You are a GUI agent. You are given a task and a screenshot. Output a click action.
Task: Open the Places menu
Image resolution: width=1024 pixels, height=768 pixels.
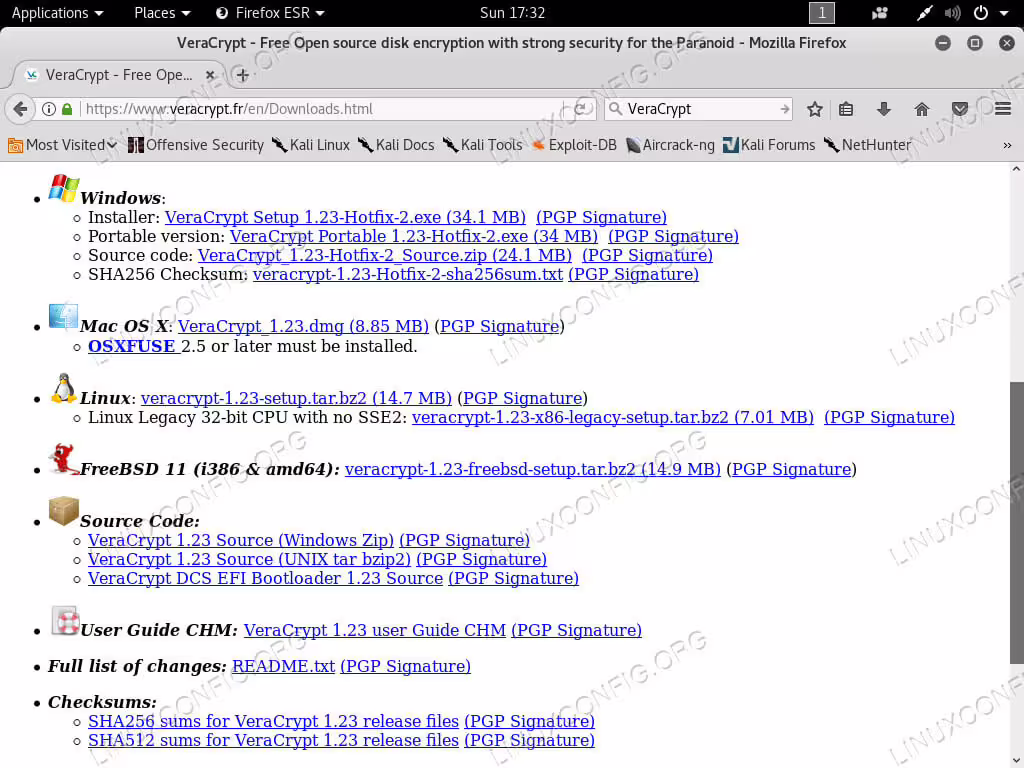tap(162, 13)
